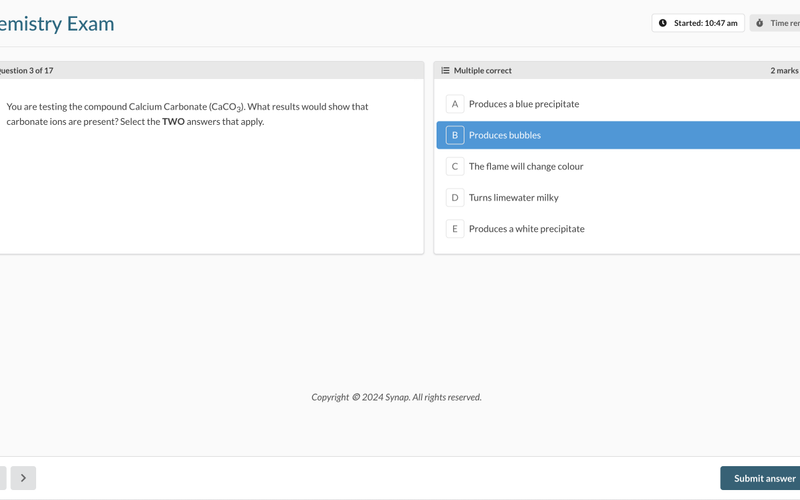Deselect highlighted option B, Produces bubbles
Viewport: 800px width, 500px height.
504,135
